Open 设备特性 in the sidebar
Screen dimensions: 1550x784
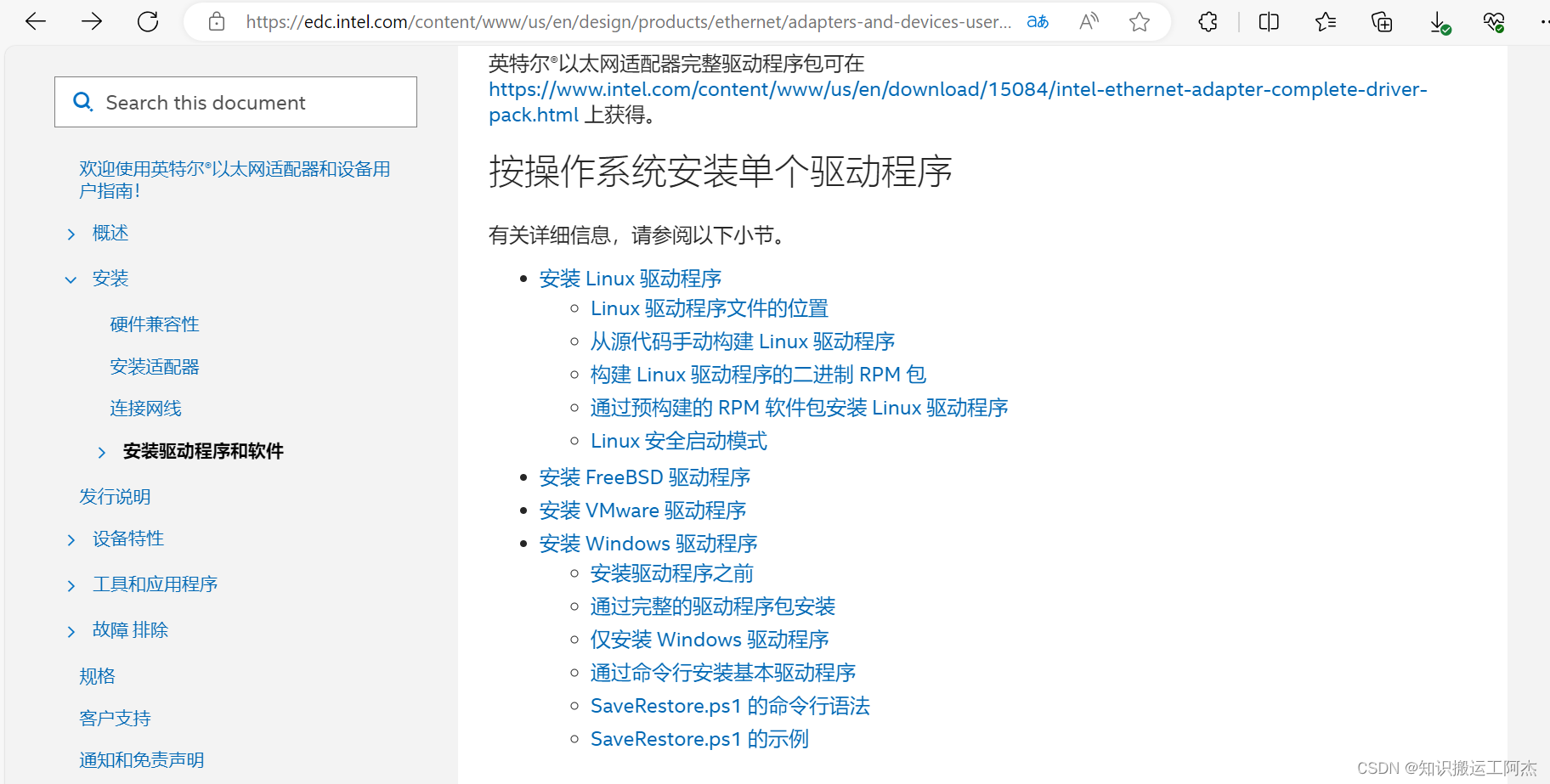128,539
